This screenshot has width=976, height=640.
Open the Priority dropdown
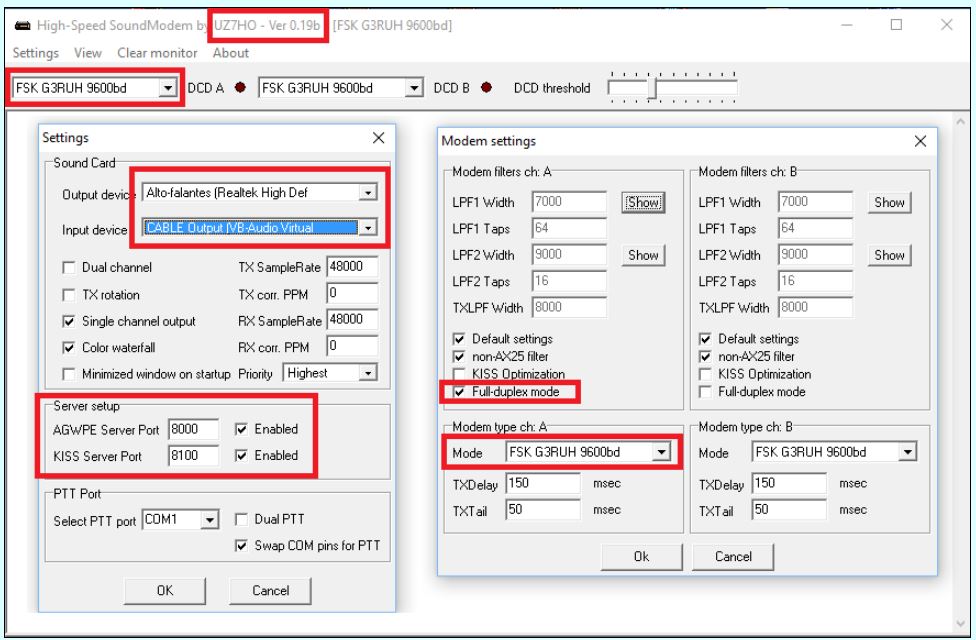[x=368, y=373]
